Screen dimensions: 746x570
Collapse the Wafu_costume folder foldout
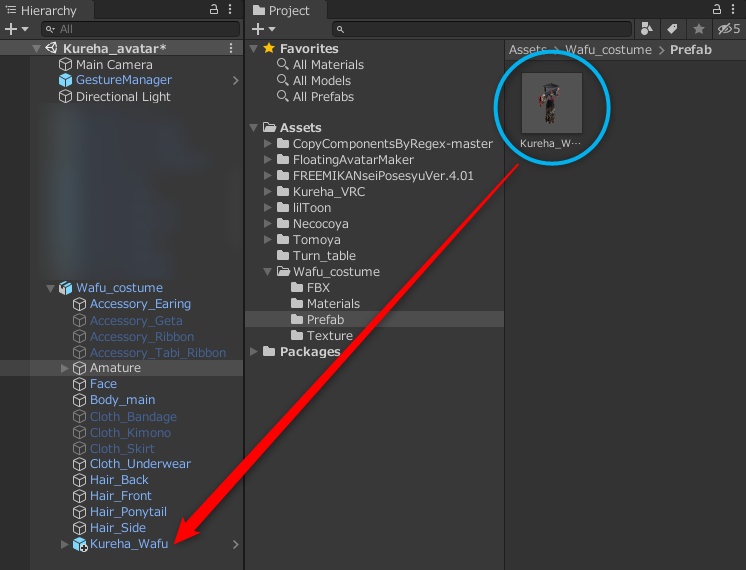coord(268,271)
